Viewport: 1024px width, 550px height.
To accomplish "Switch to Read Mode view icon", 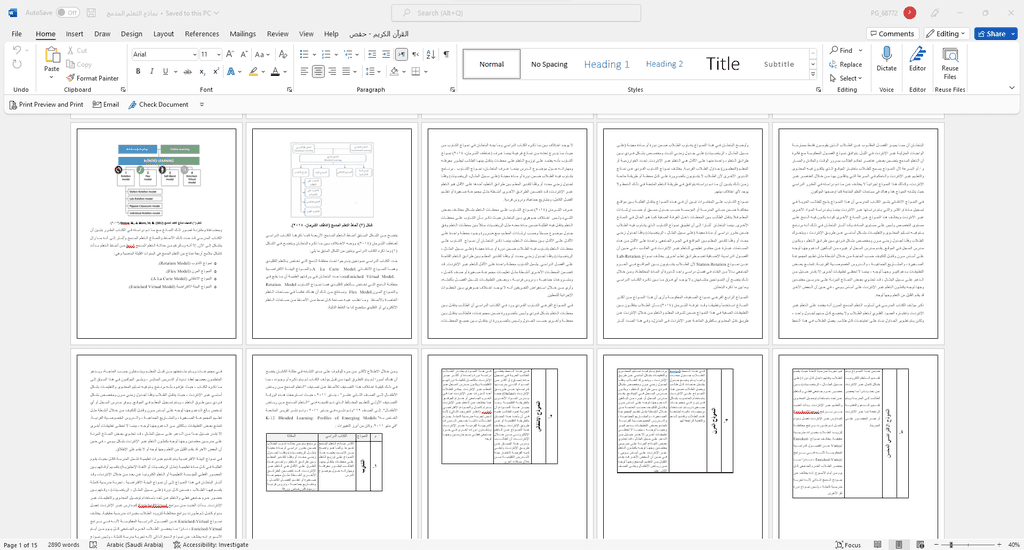I will click(x=877, y=545).
